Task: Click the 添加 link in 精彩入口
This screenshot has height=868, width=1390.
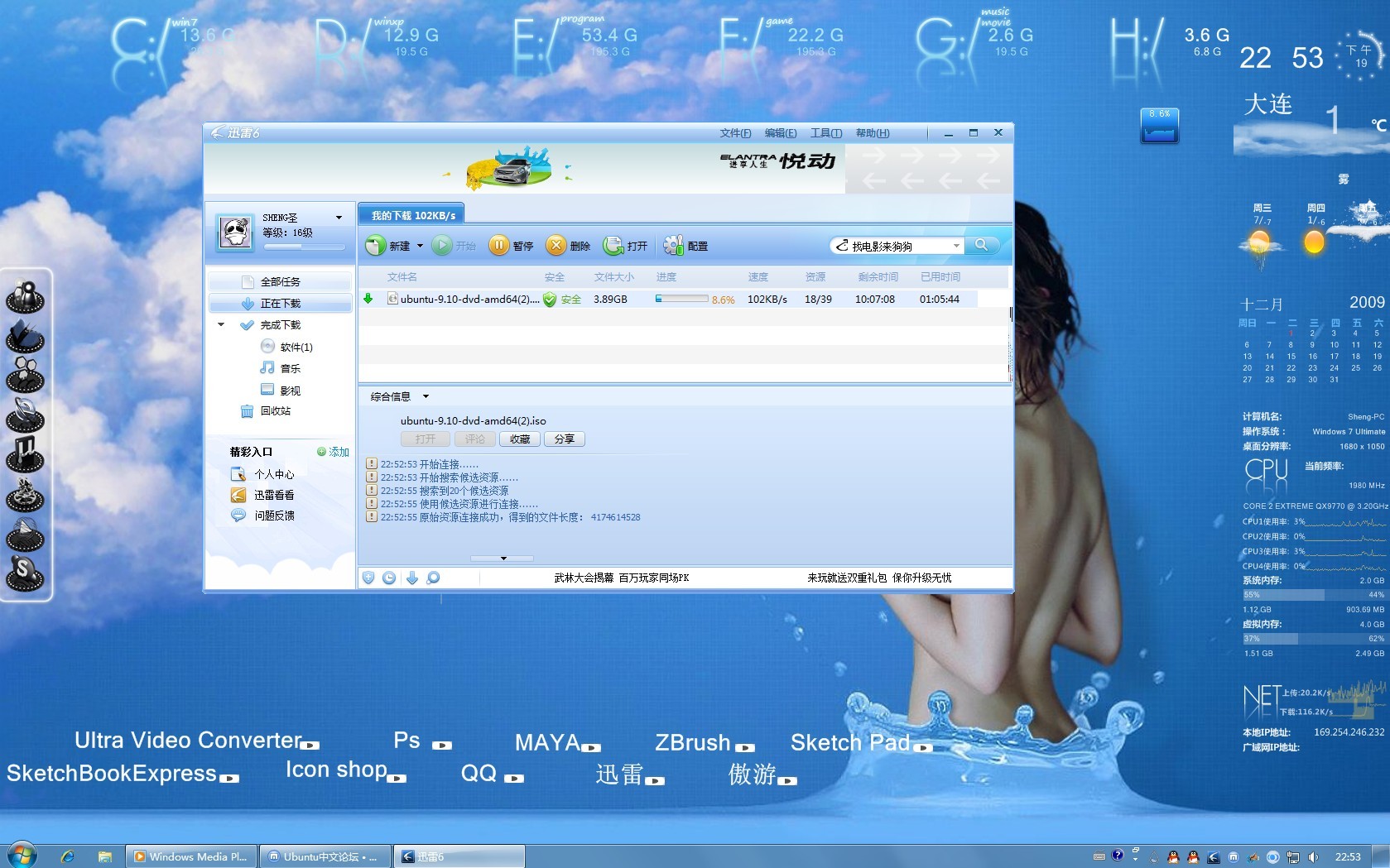Action: [x=333, y=452]
